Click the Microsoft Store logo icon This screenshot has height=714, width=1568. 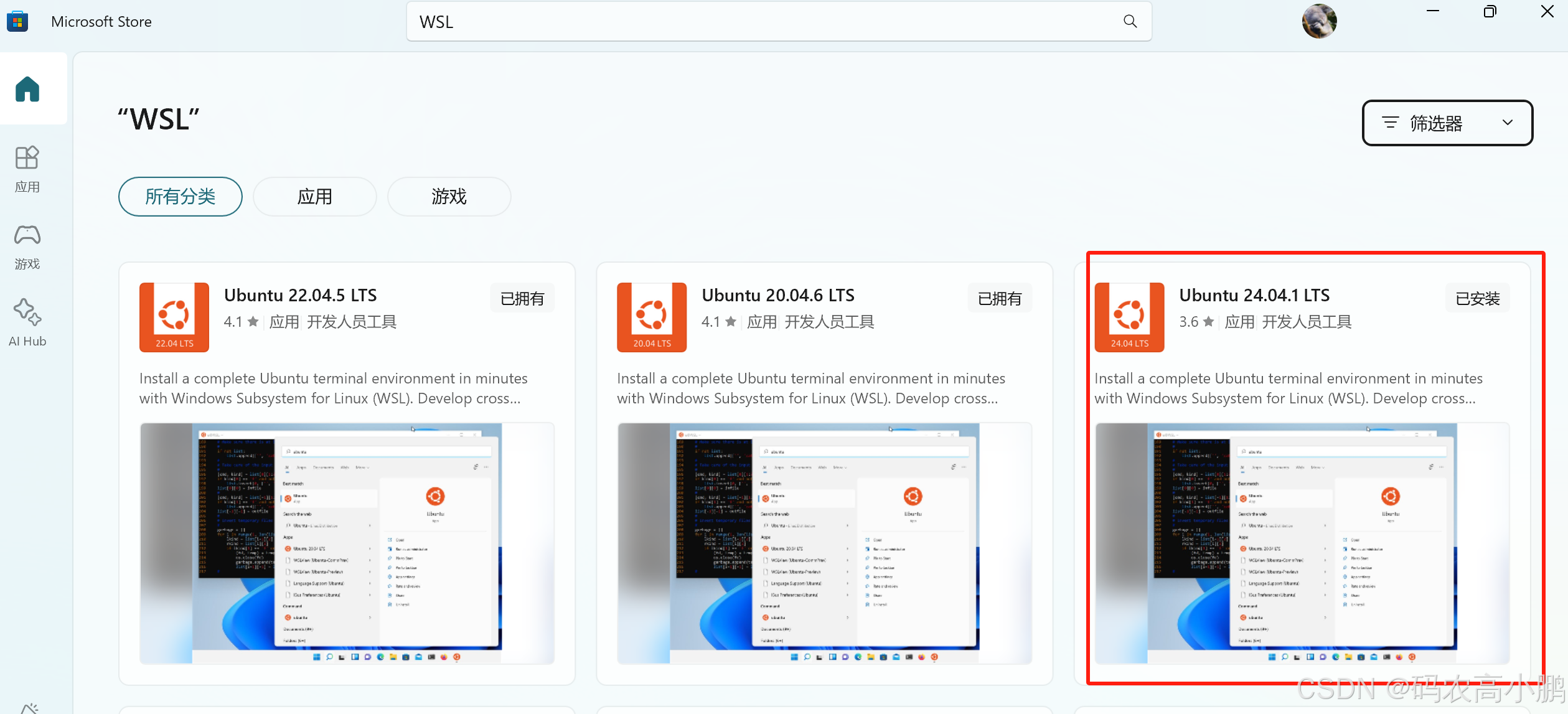tap(17, 22)
